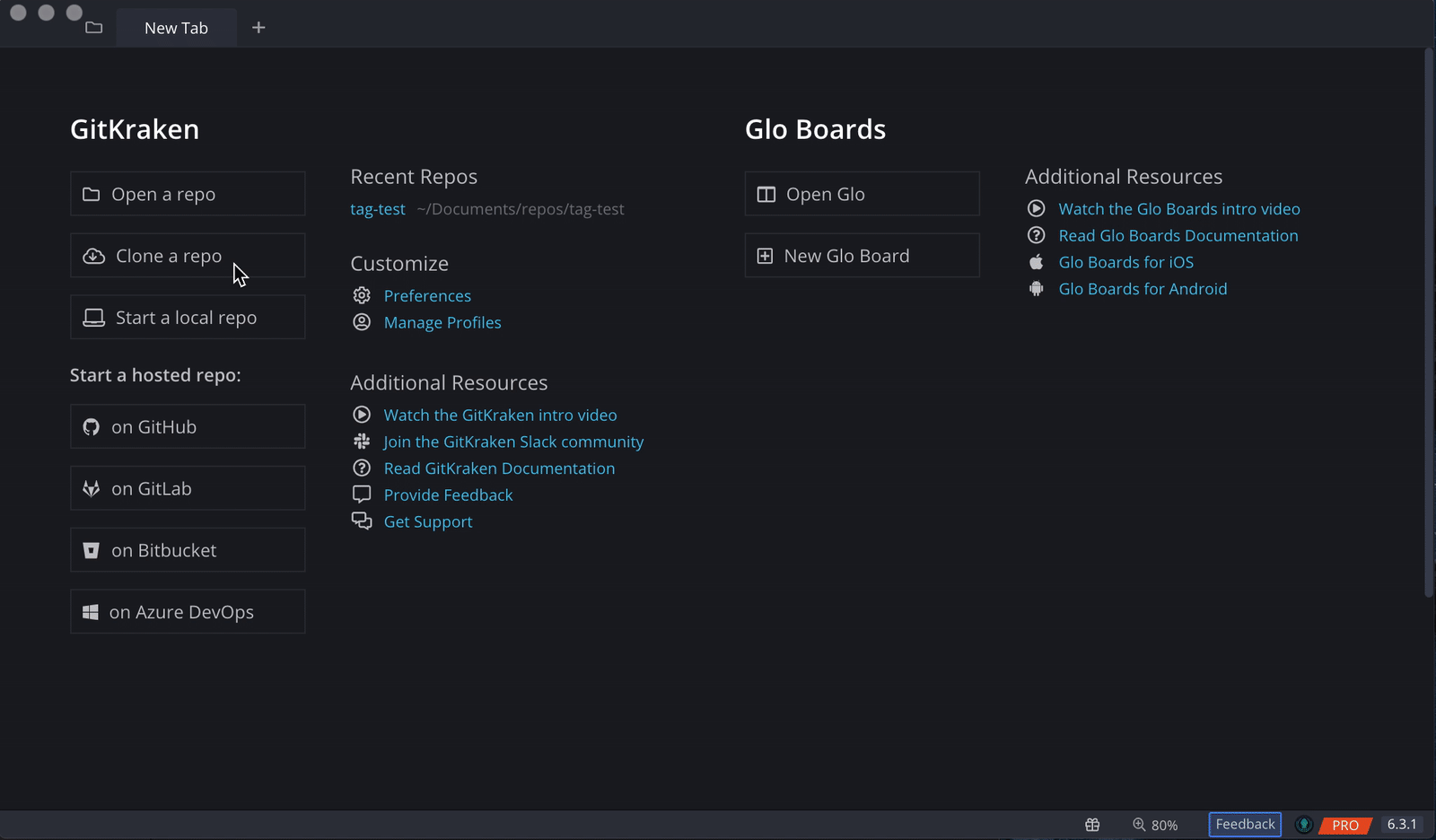This screenshot has width=1436, height=840.
Task: Click New Glo Board button
Action: (862, 256)
